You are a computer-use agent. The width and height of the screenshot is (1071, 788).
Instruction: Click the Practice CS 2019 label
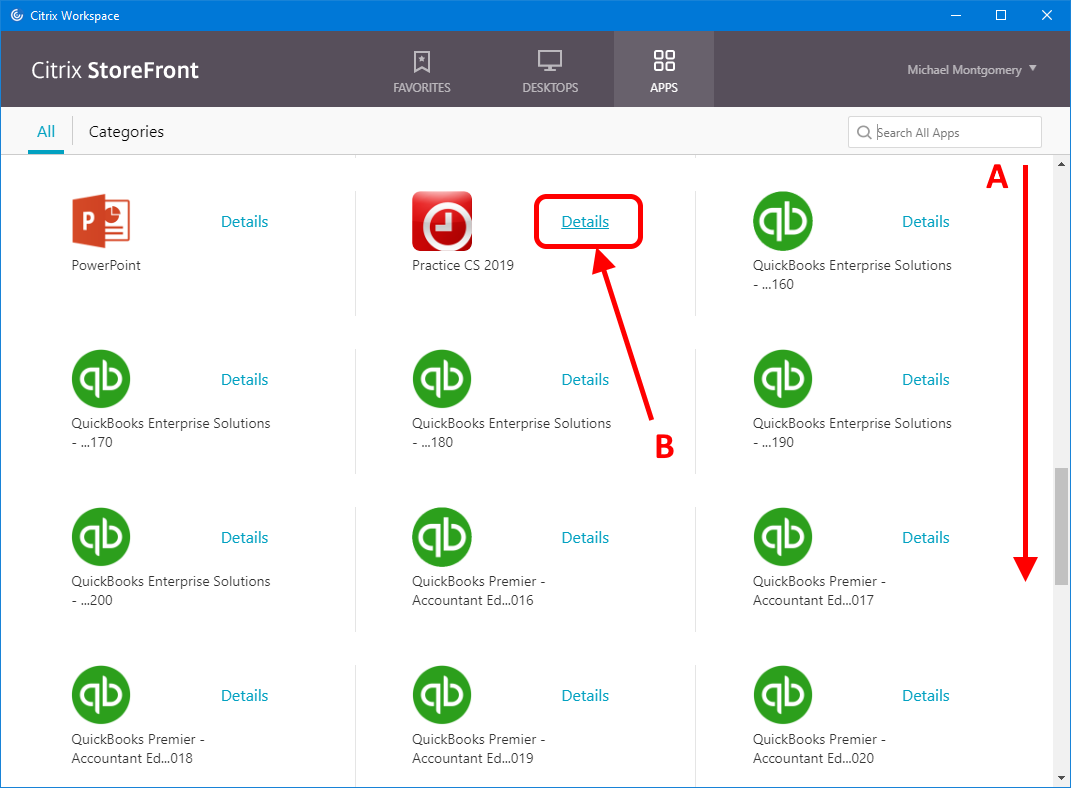tap(462, 265)
